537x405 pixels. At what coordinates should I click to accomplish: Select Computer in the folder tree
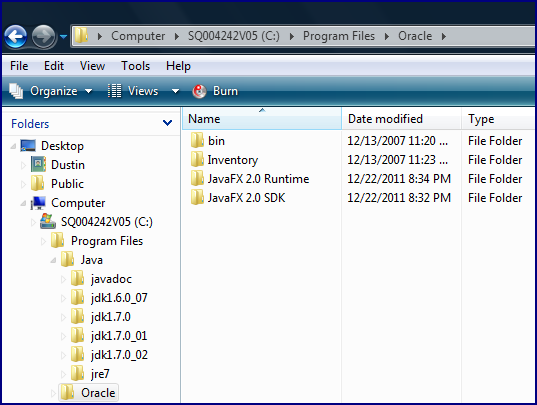[x=78, y=203]
